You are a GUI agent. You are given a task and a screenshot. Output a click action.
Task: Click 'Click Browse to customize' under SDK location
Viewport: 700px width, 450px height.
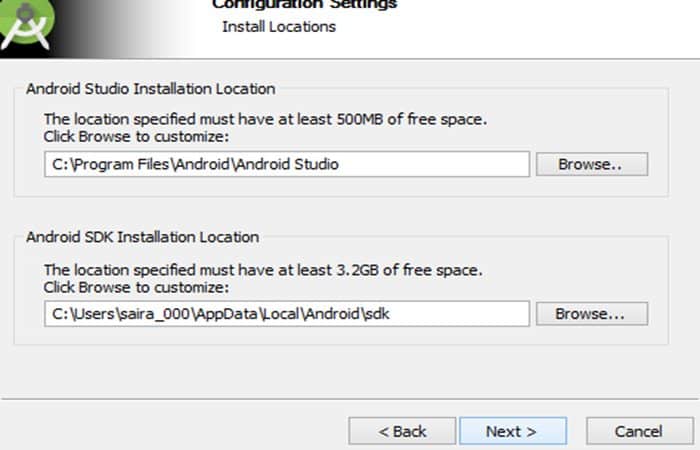coord(136,288)
